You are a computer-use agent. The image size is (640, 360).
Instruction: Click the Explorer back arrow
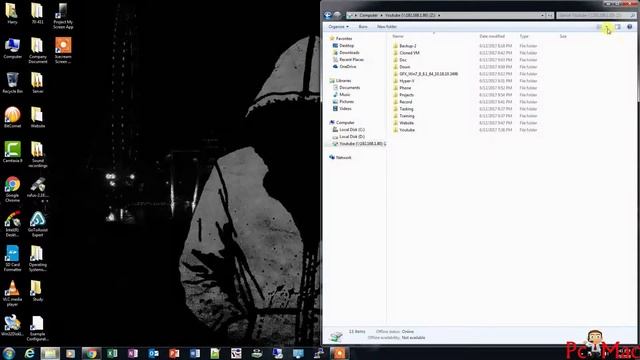pos(328,15)
